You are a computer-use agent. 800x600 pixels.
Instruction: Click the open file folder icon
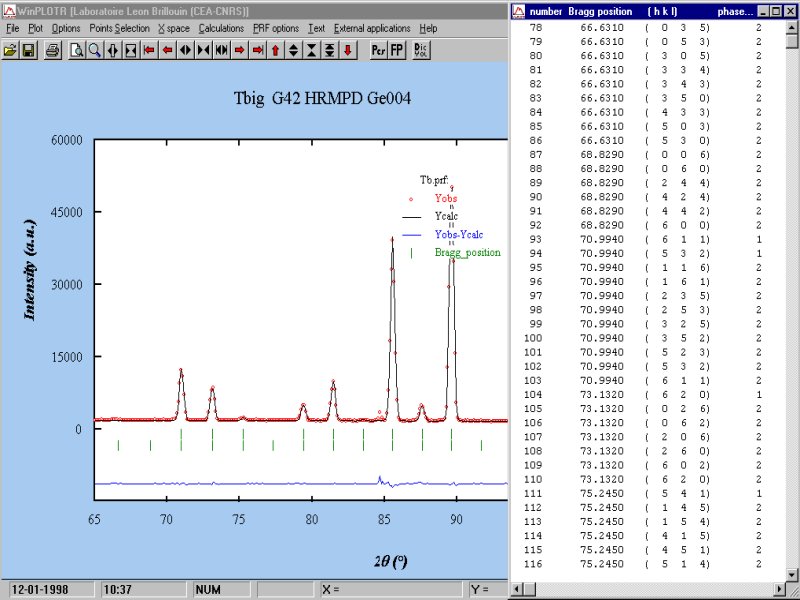[x=10, y=49]
